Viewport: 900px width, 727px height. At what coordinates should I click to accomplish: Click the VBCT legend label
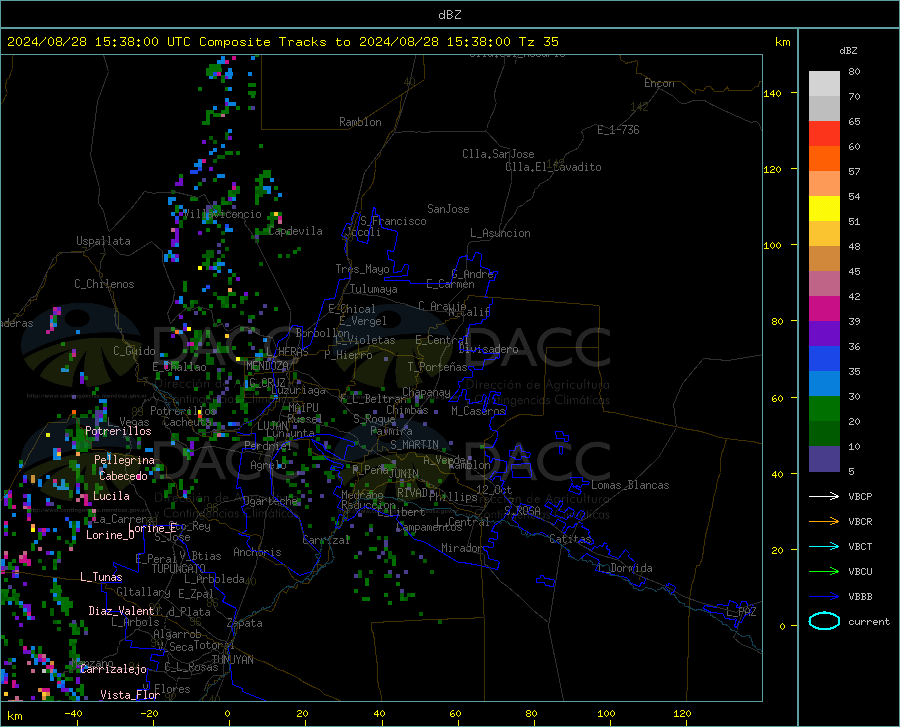click(860, 546)
